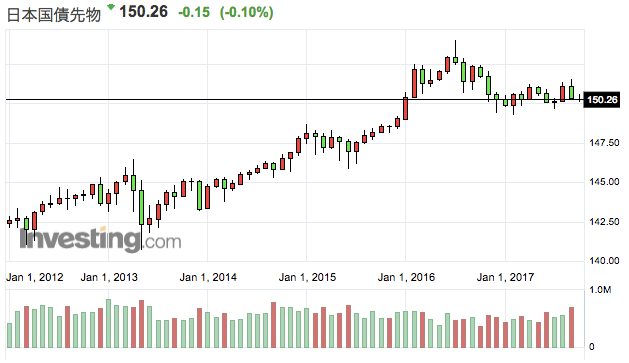Click the Jan 1, 2012 date label
Screen dimensions: 629x363
(34, 277)
